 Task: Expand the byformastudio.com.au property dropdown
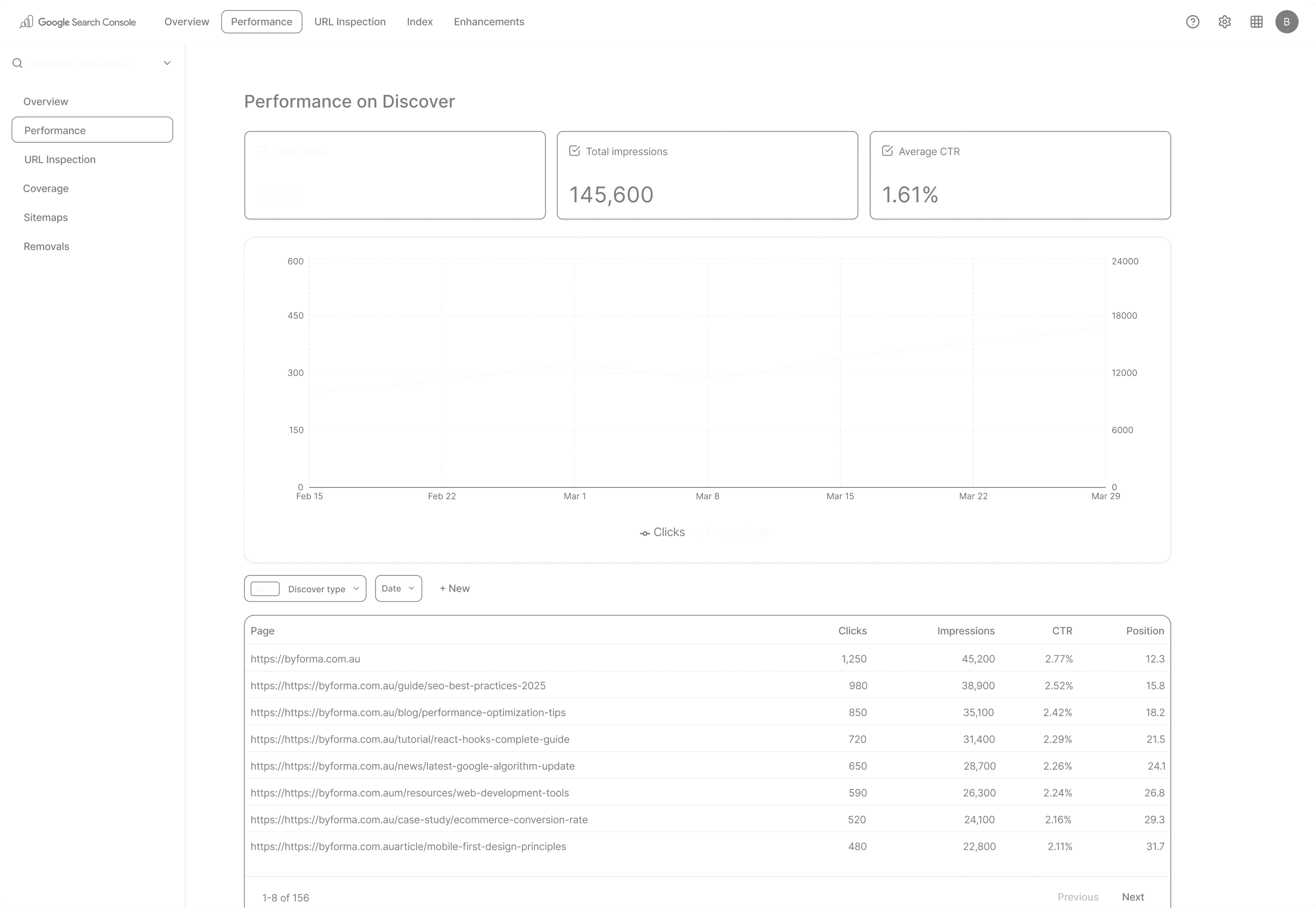click(x=167, y=63)
